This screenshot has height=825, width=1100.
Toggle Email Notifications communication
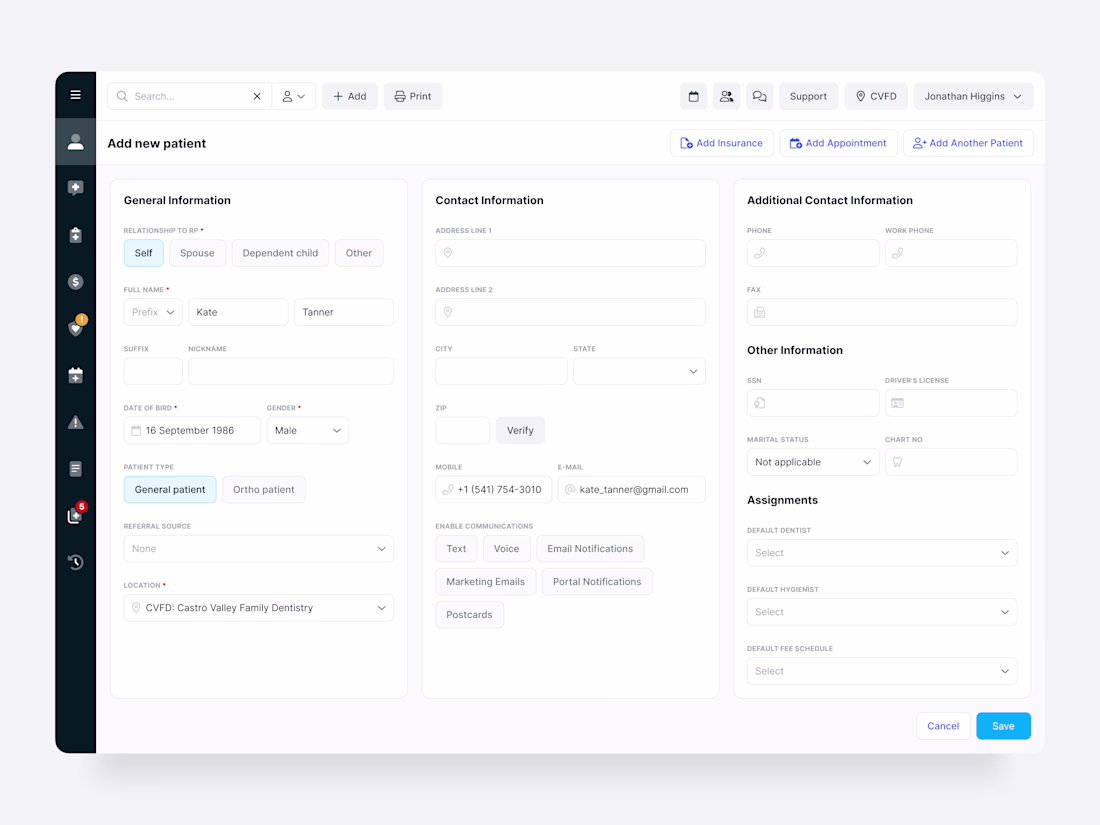tap(590, 549)
